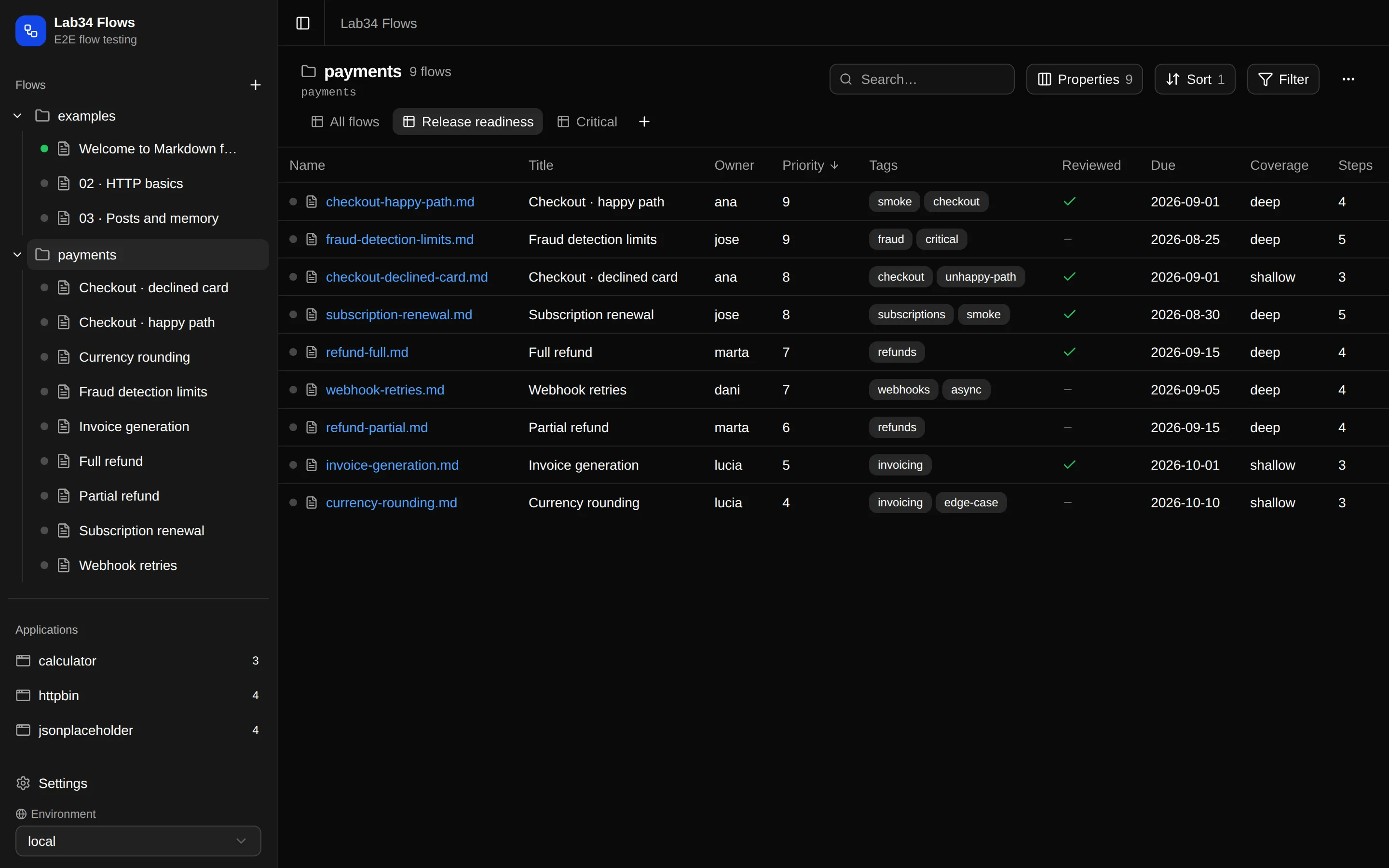This screenshot has height=868, width=1389.
Task: Toggle the sidebar panel icon
Action: click(302, 23)
